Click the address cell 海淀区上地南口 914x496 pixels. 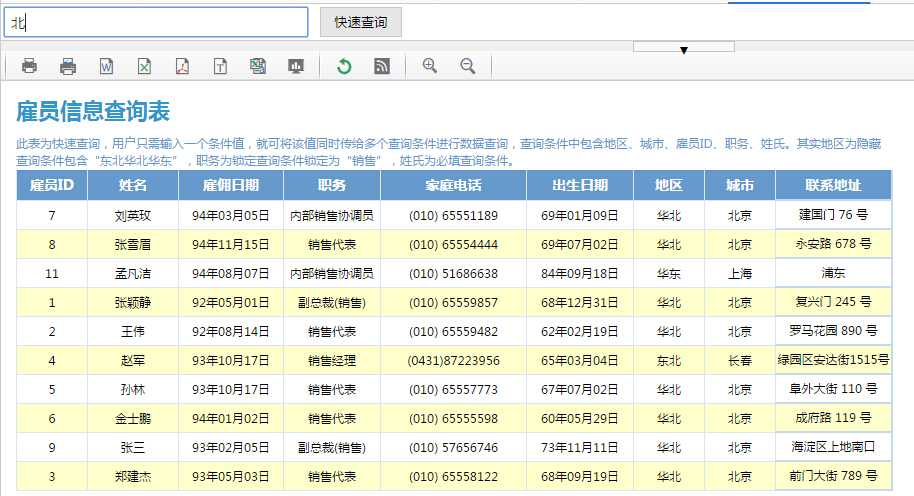pyautogui.click(x=833, y=447)
